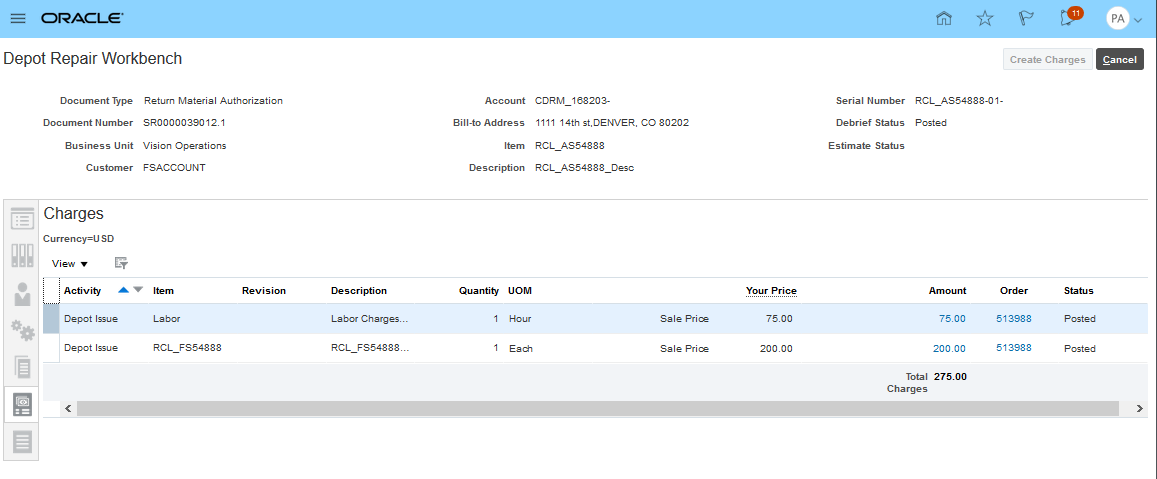Open the PA user account menu
Screen dimensions: 1157x479
[x=1125, y=18]
